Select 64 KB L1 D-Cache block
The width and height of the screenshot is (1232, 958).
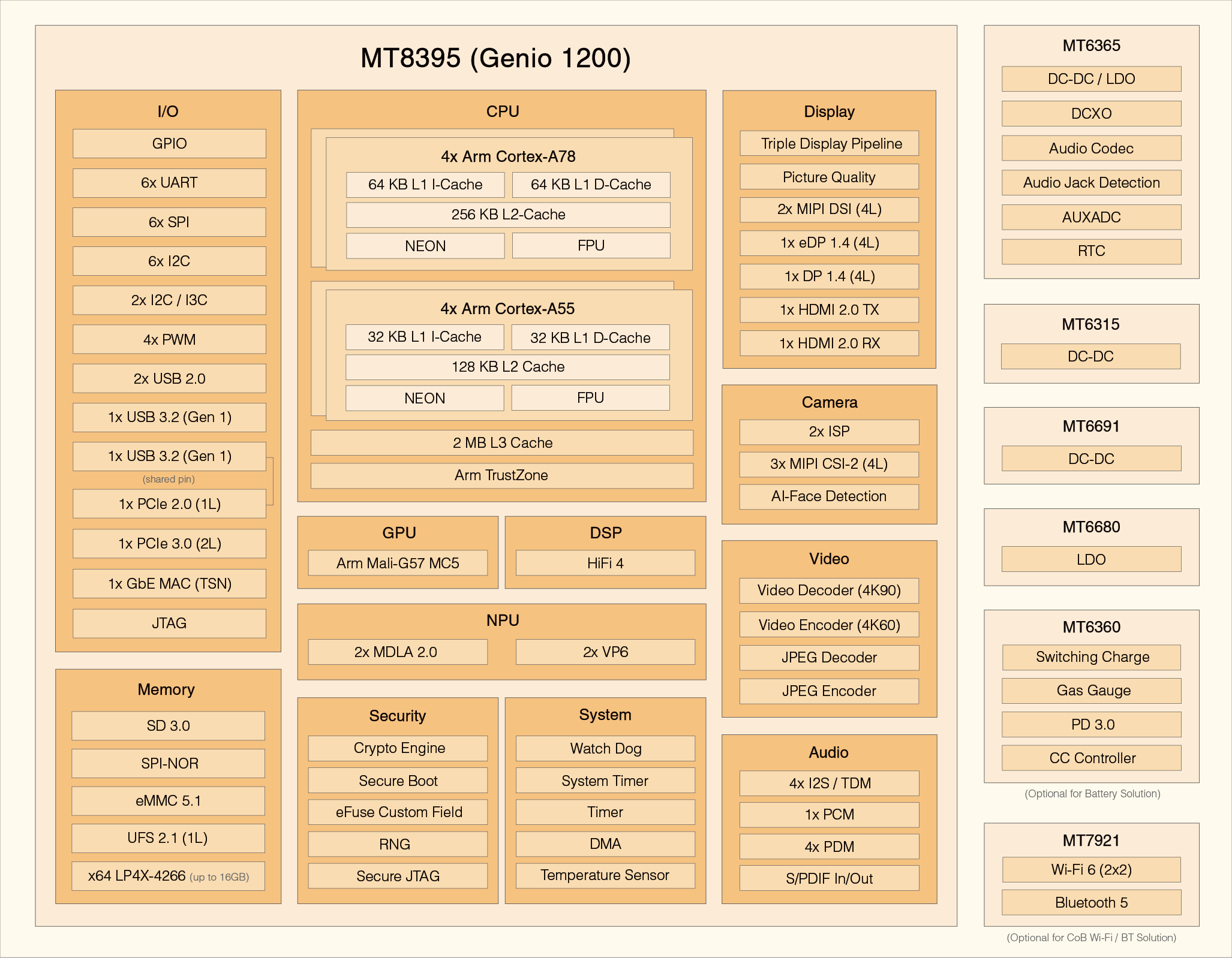click(x=591, y=185)
